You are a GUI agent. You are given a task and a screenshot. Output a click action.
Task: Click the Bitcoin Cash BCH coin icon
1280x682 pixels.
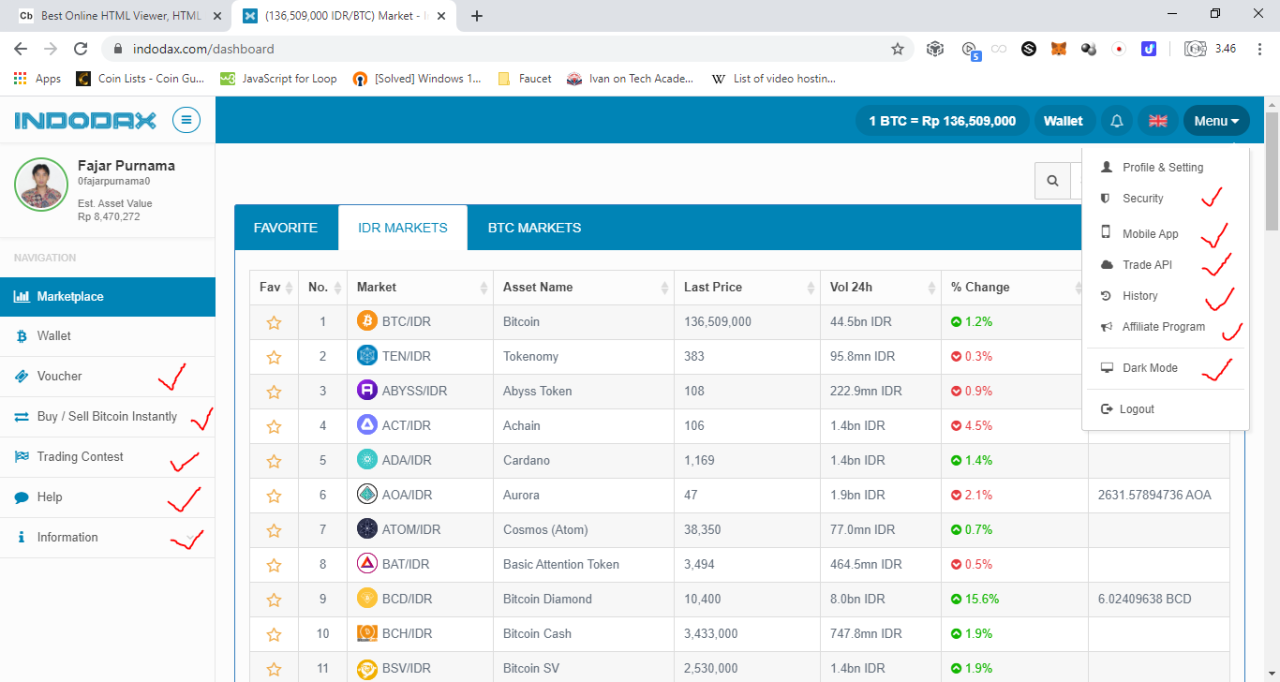coord(367,633)
